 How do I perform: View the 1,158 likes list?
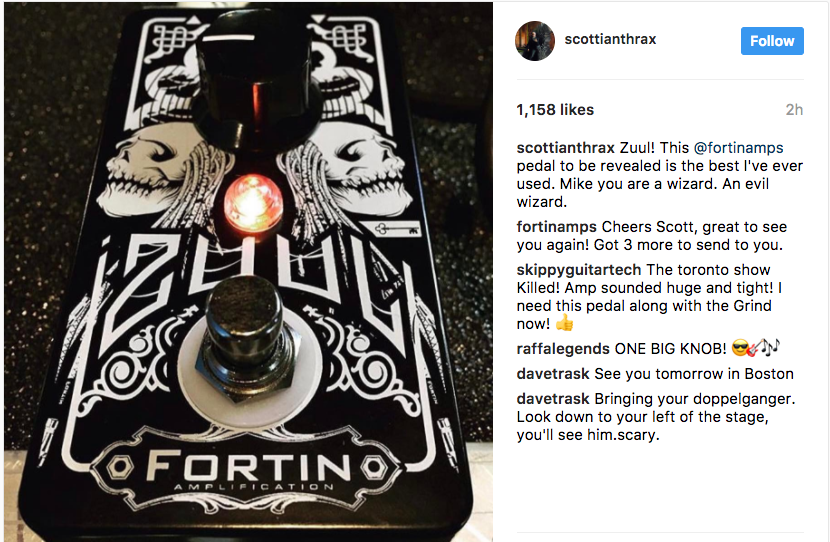(x=555, y=110)
